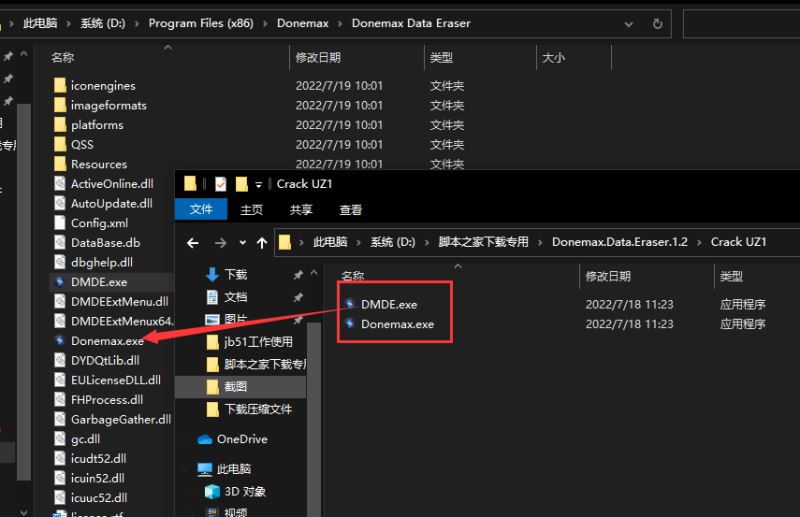Expand chevron after 脚本之家下载专用 in address bar
Viewport: 800px width, 517px height.
(x=540, y=242)
